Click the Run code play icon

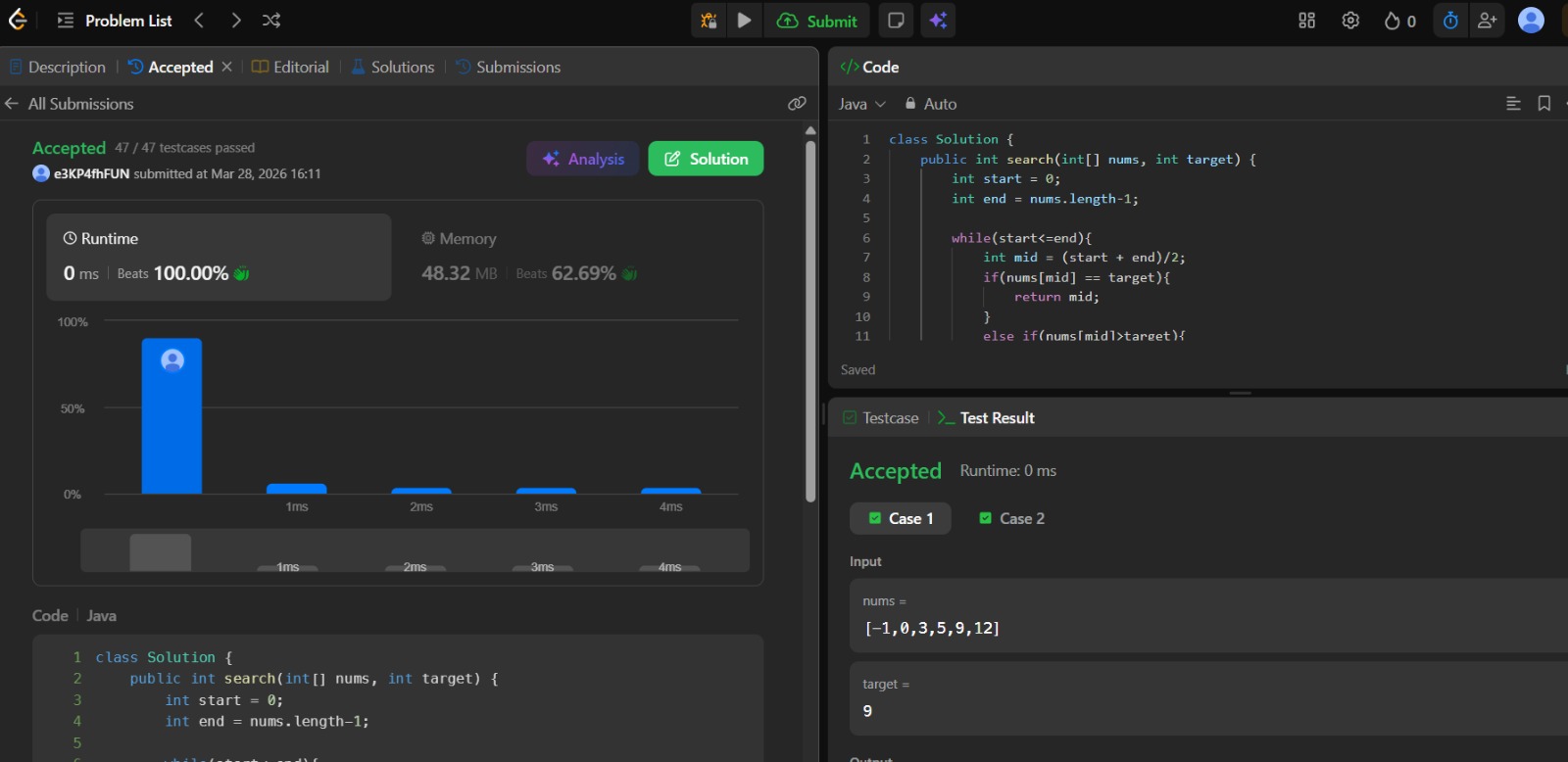(745, 21)
